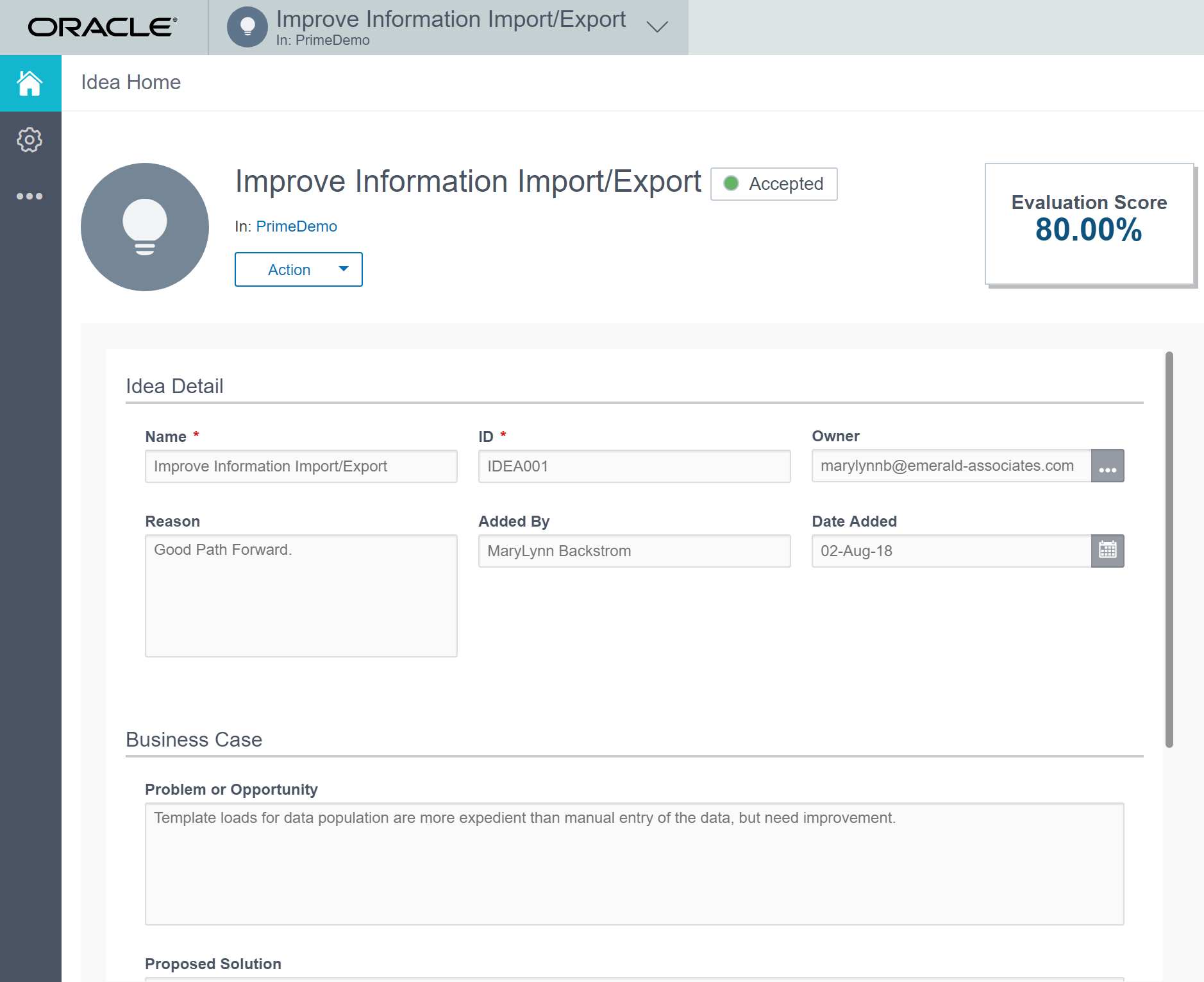Expand the header idea switcher chevron

pos(657,28)
